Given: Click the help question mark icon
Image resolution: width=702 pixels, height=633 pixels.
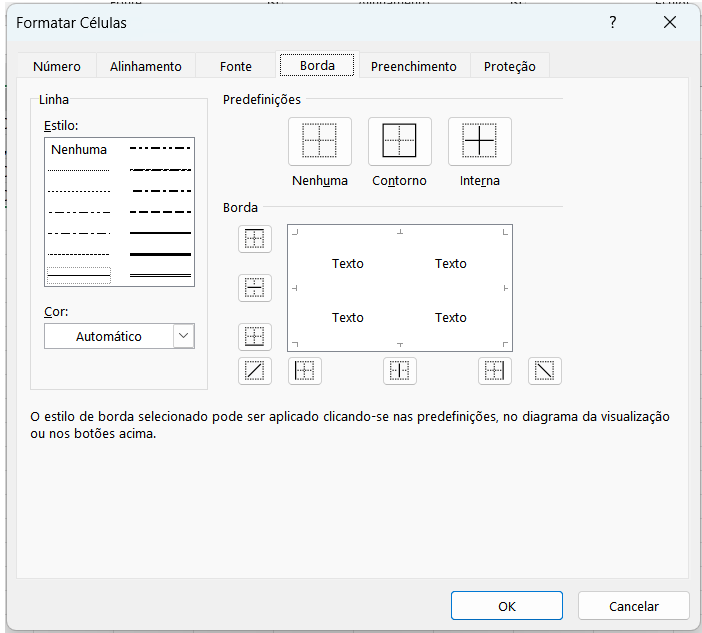Looking at the screenshot, I should [x=613, y=22].
